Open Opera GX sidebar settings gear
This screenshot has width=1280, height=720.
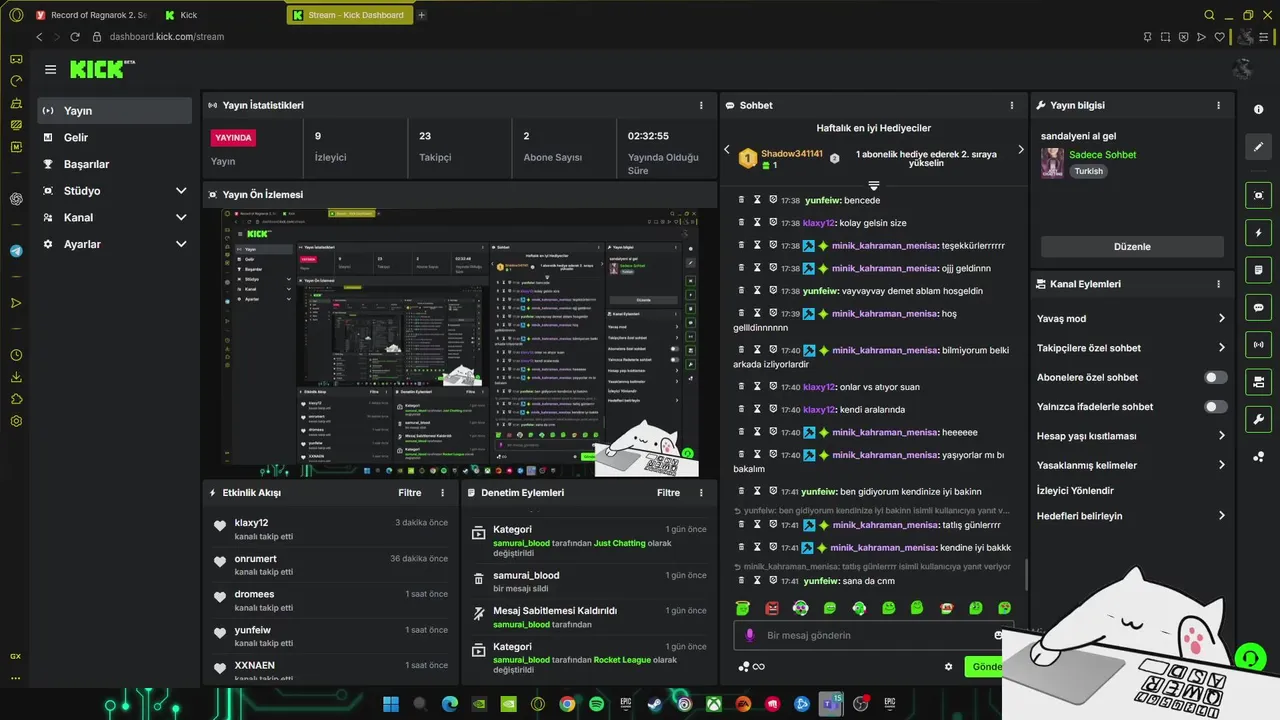tap(16, 421)
